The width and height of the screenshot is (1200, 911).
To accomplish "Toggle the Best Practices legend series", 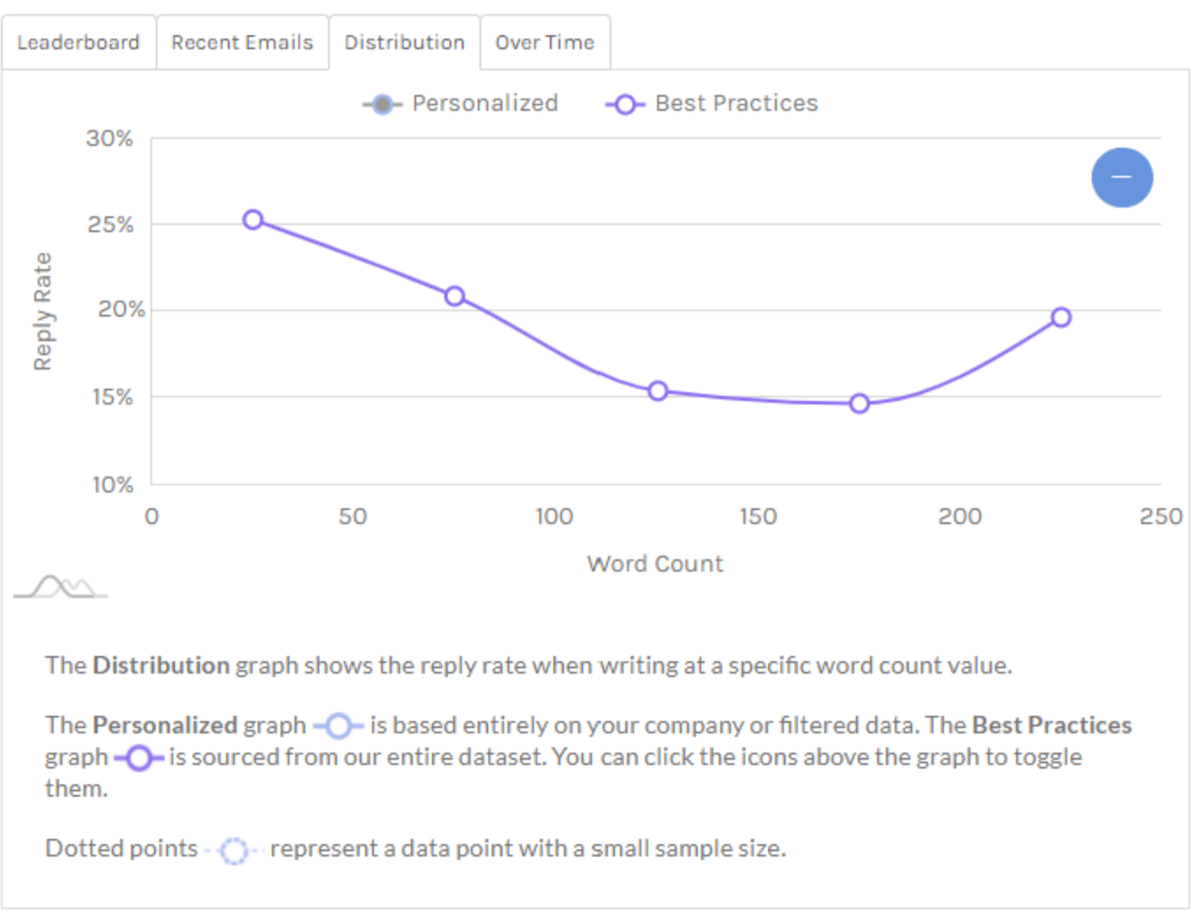I will 712,103.
